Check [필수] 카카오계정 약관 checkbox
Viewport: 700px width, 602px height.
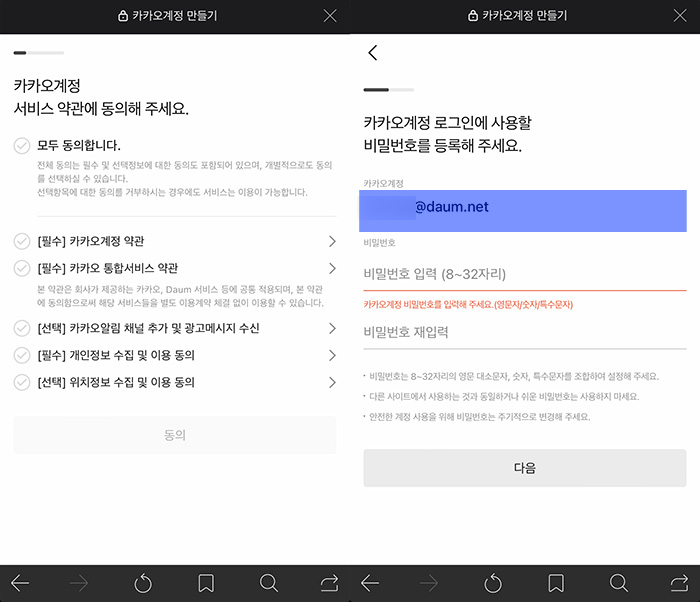tap(22, 241)
